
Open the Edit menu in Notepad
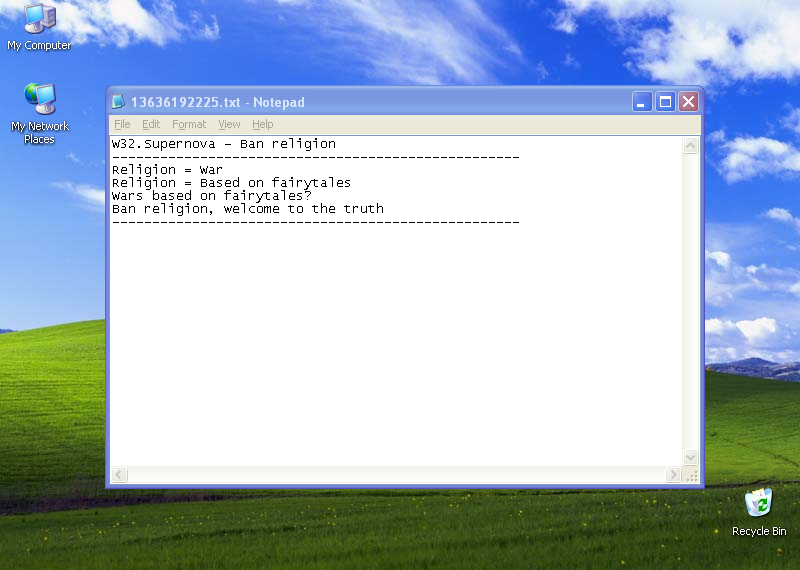(x=151, y=124)
